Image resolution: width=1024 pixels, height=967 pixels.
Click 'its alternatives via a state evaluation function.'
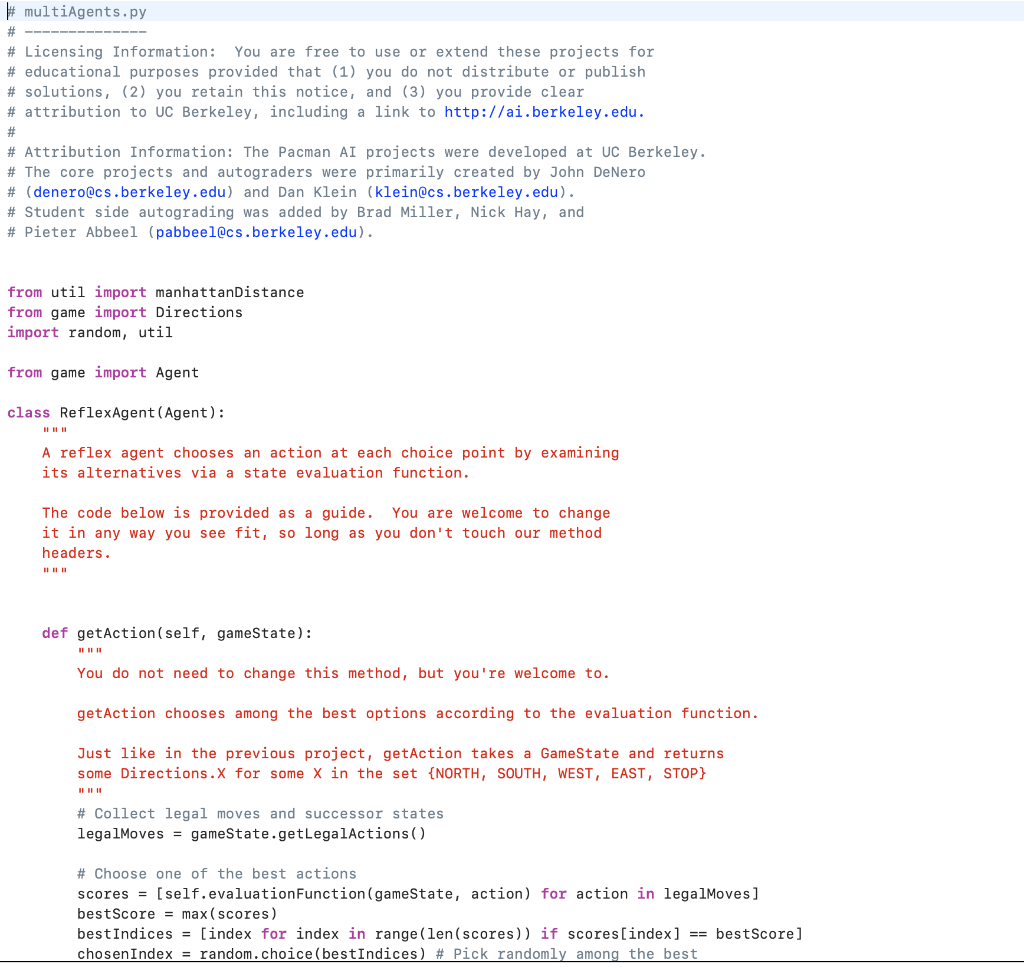coord(256,473)
